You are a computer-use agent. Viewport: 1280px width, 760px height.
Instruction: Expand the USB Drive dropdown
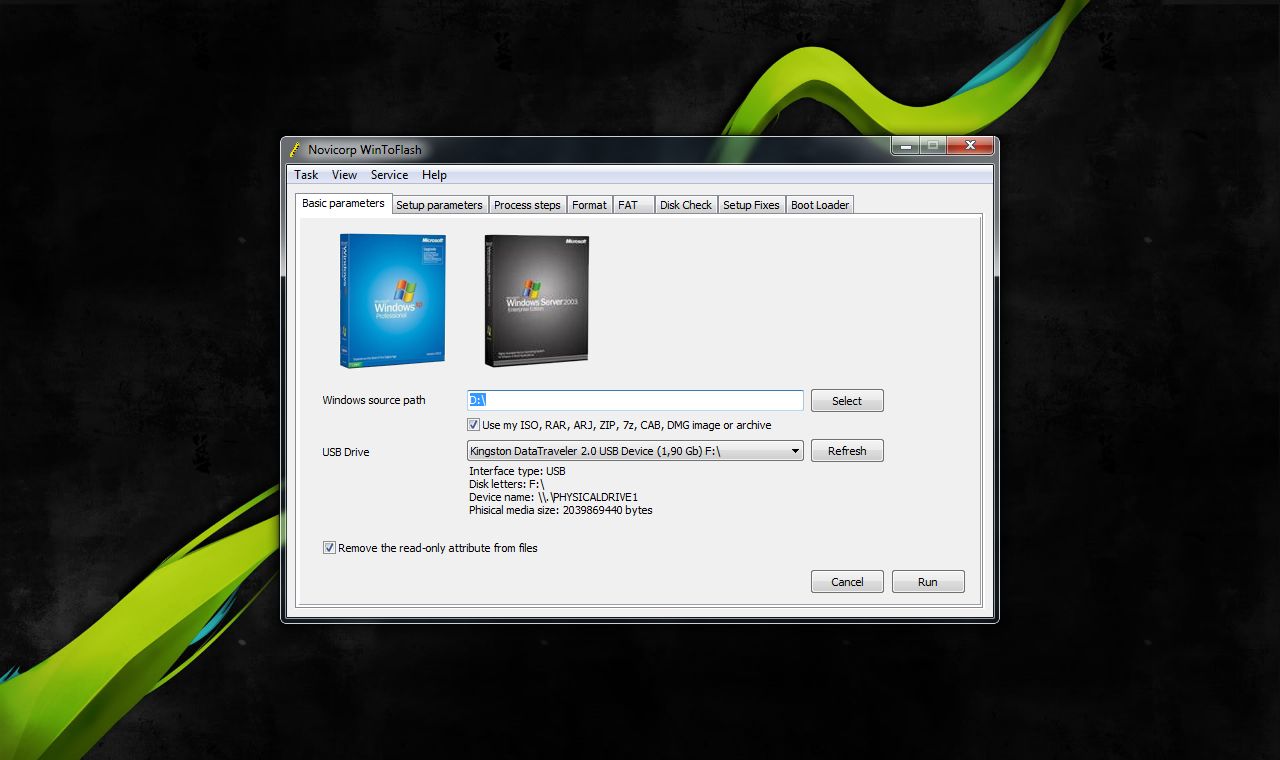pos(635,451)
